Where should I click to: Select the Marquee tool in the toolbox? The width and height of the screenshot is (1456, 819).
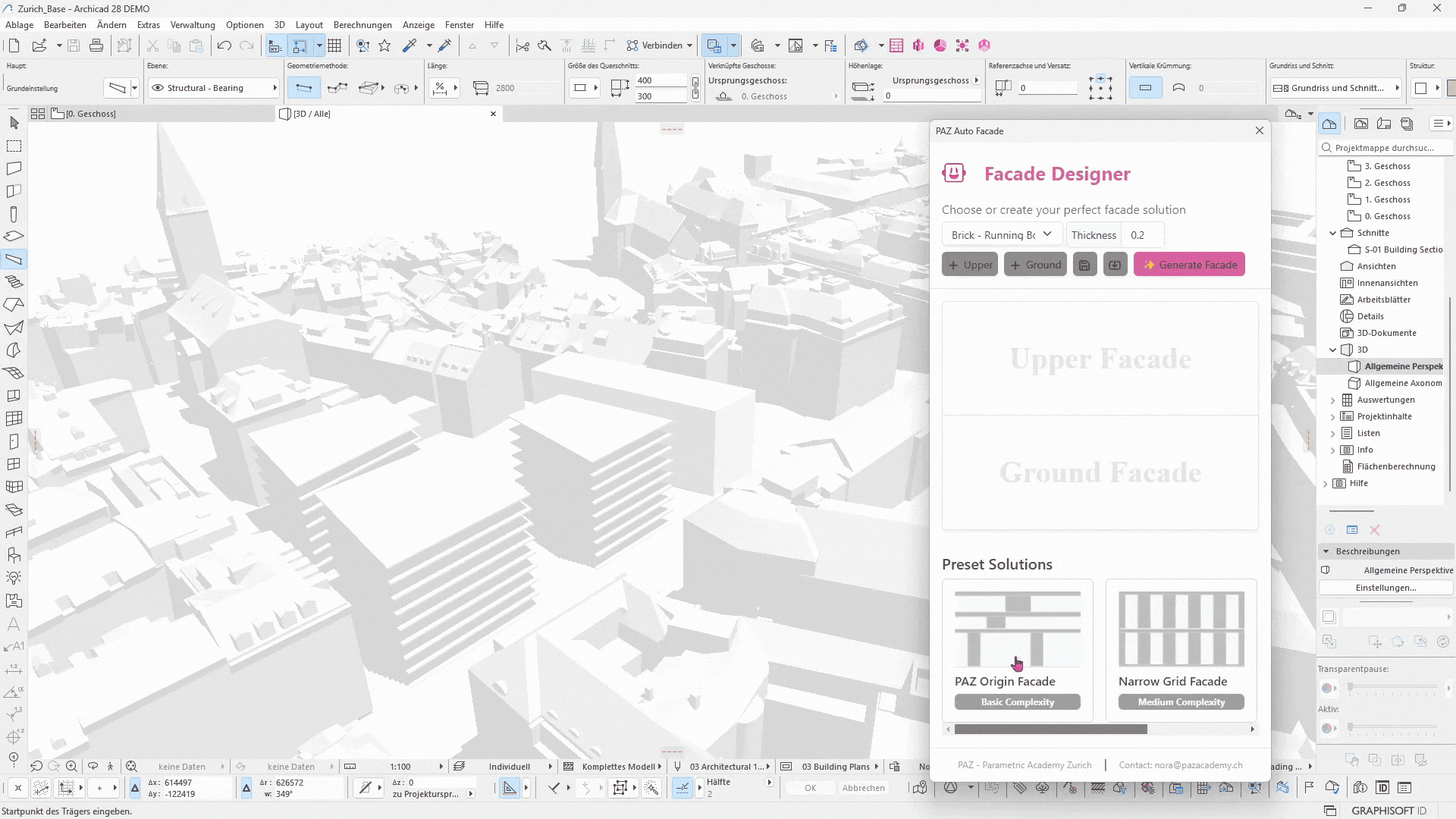pyautogui.click(x=14, y=146)
